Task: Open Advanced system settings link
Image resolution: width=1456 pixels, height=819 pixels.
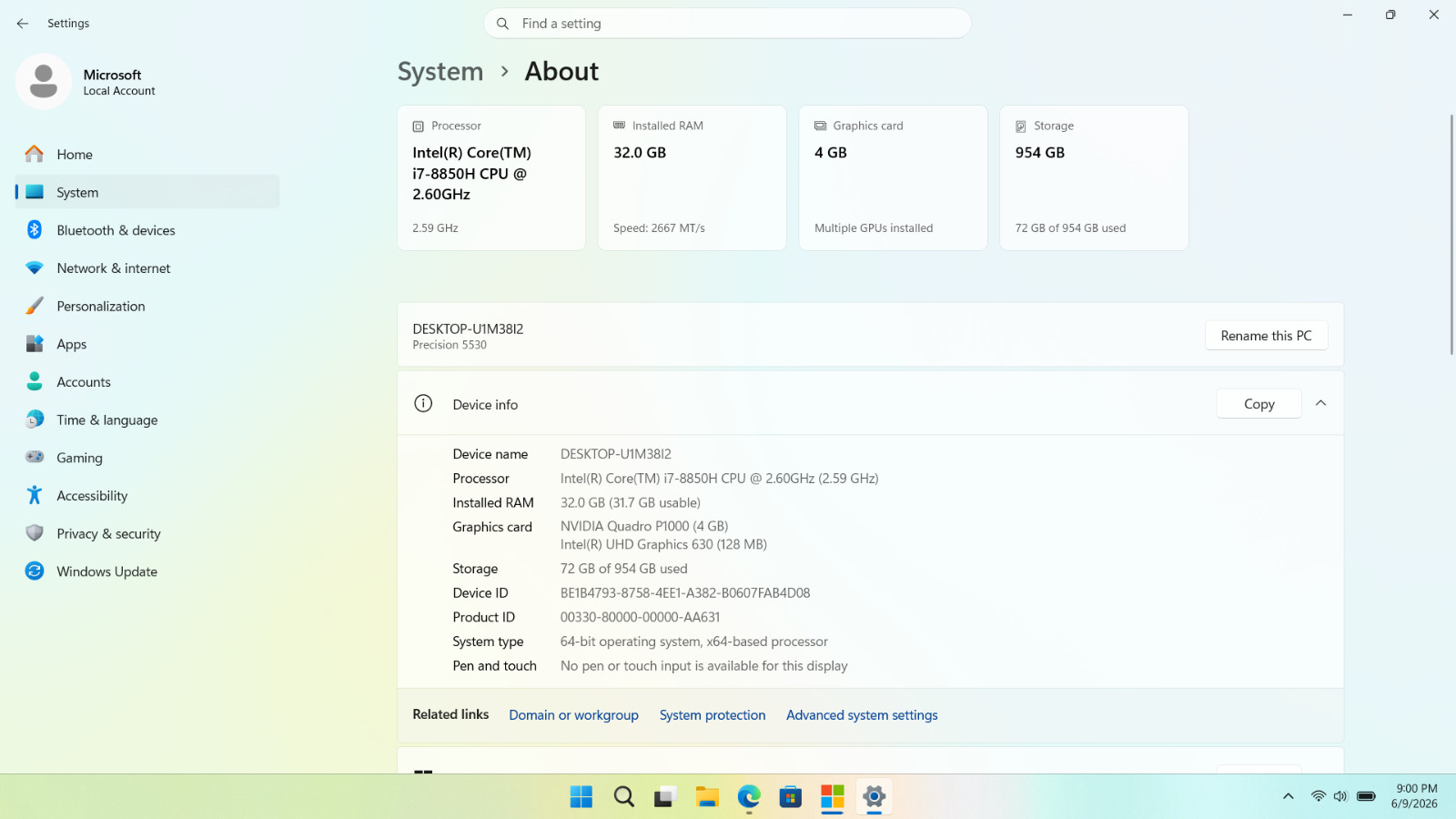Action: click(862, 715)
